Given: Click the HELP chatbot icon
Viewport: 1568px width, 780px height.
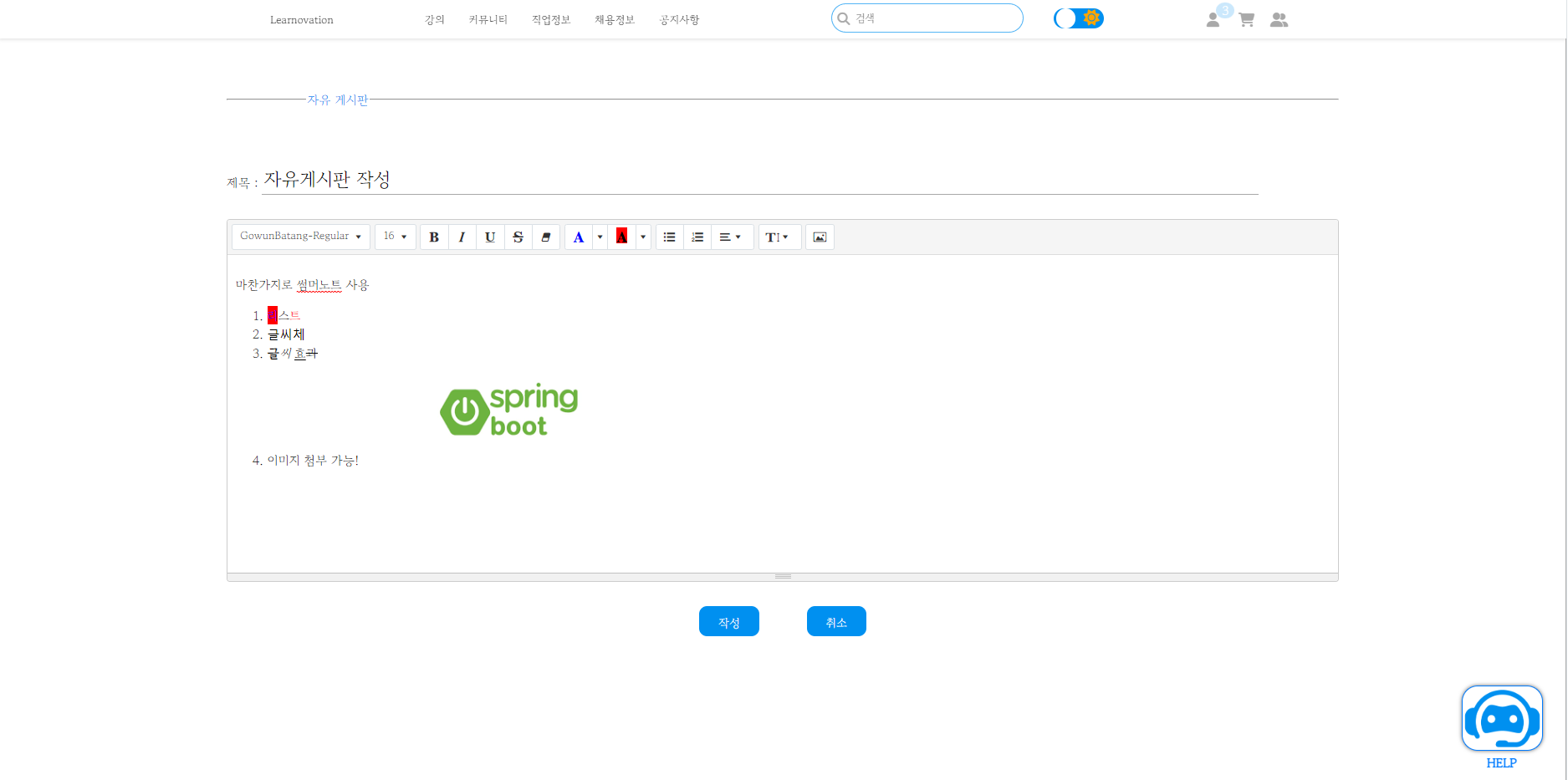Looking at the screenshot, I should [1501, 717].
